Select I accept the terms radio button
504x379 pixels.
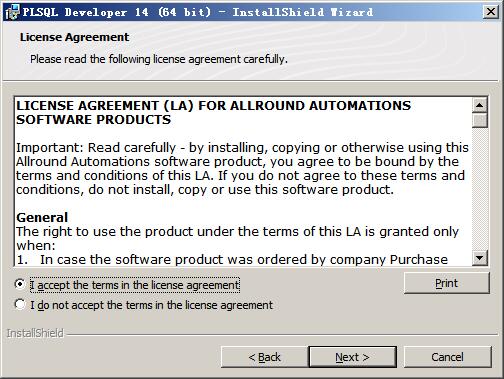pos(20,284)
